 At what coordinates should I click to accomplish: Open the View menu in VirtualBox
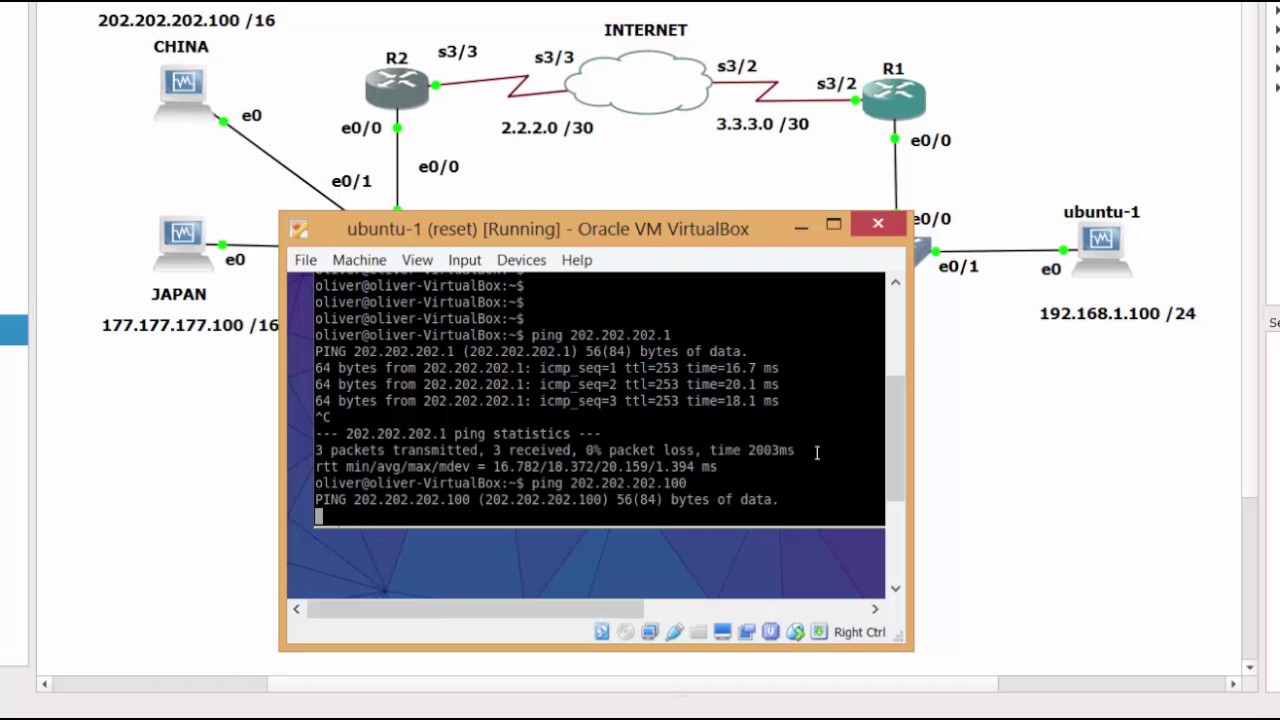point(417,260)
